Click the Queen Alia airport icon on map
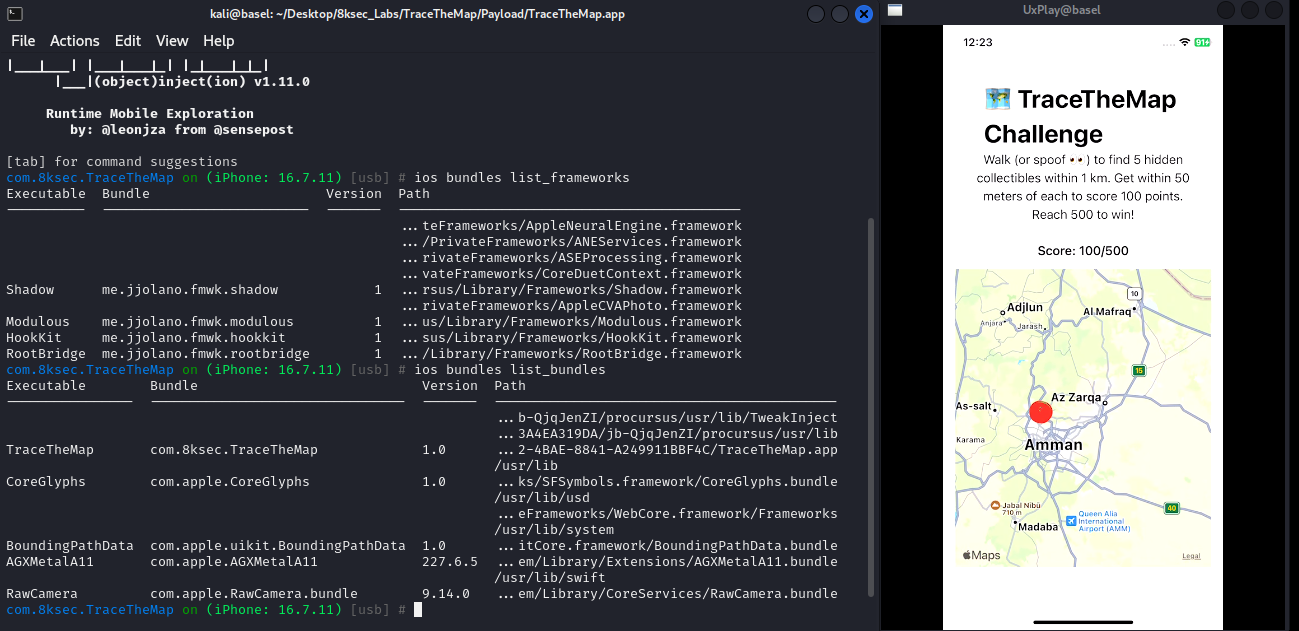 pos(1071,520)
